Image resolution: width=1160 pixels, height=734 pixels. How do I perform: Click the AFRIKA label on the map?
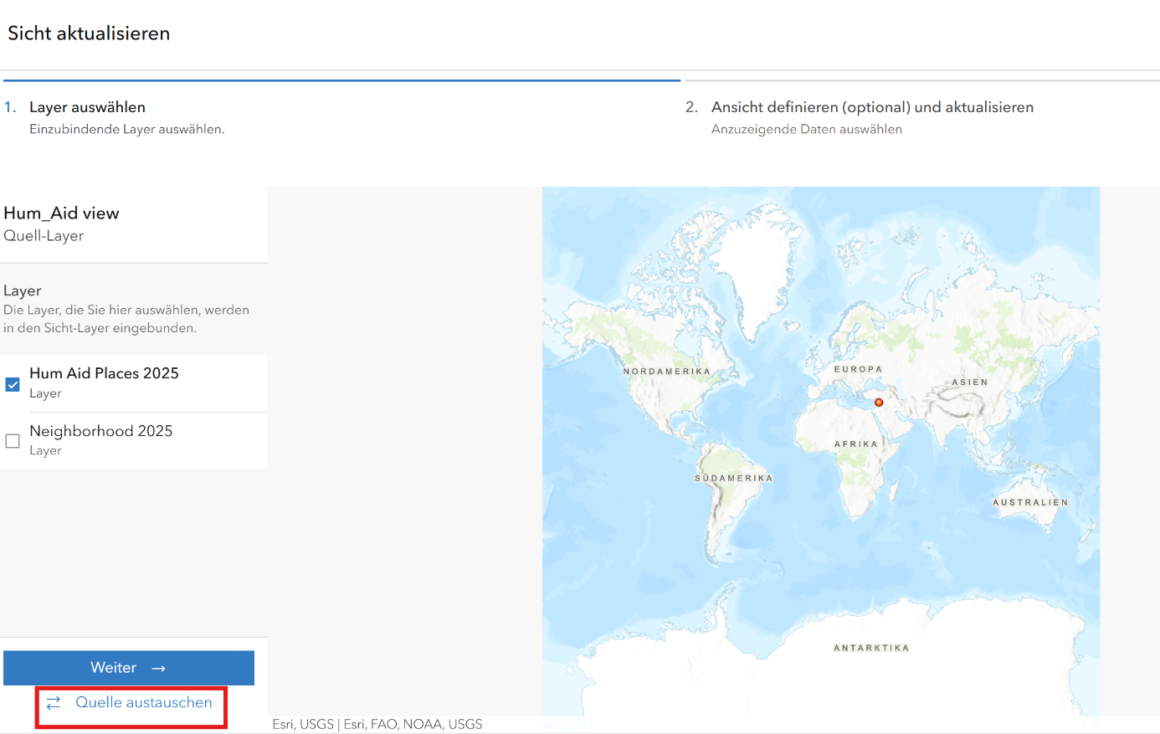pos(856,444)
